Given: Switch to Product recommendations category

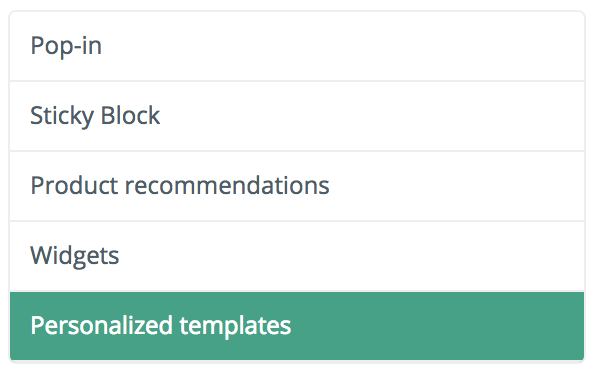Looking at the screenshot, I should [297, 186].
